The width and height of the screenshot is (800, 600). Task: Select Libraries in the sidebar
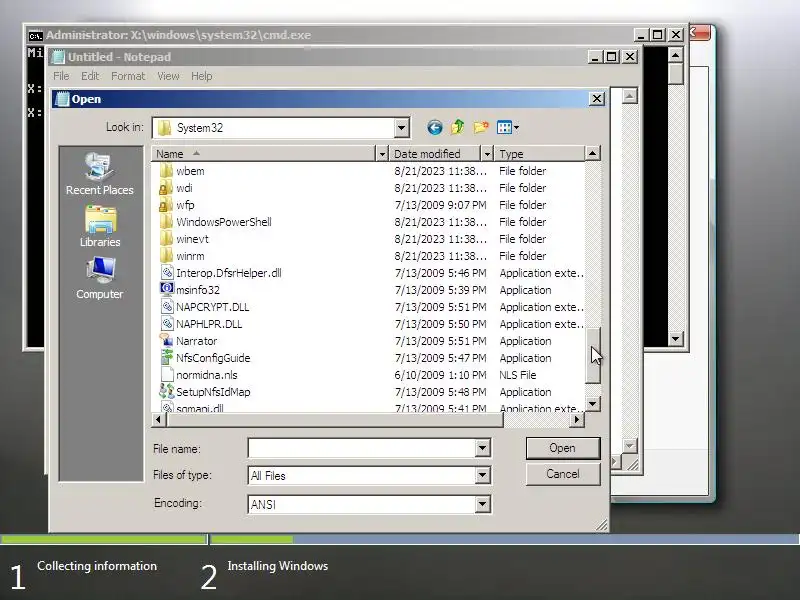100,227
